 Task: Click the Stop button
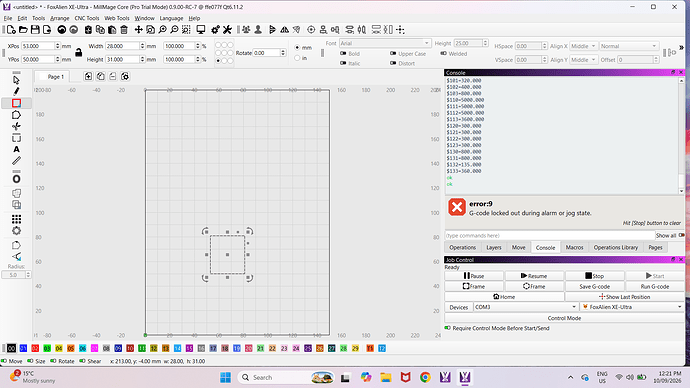click(x=595, y=276)
